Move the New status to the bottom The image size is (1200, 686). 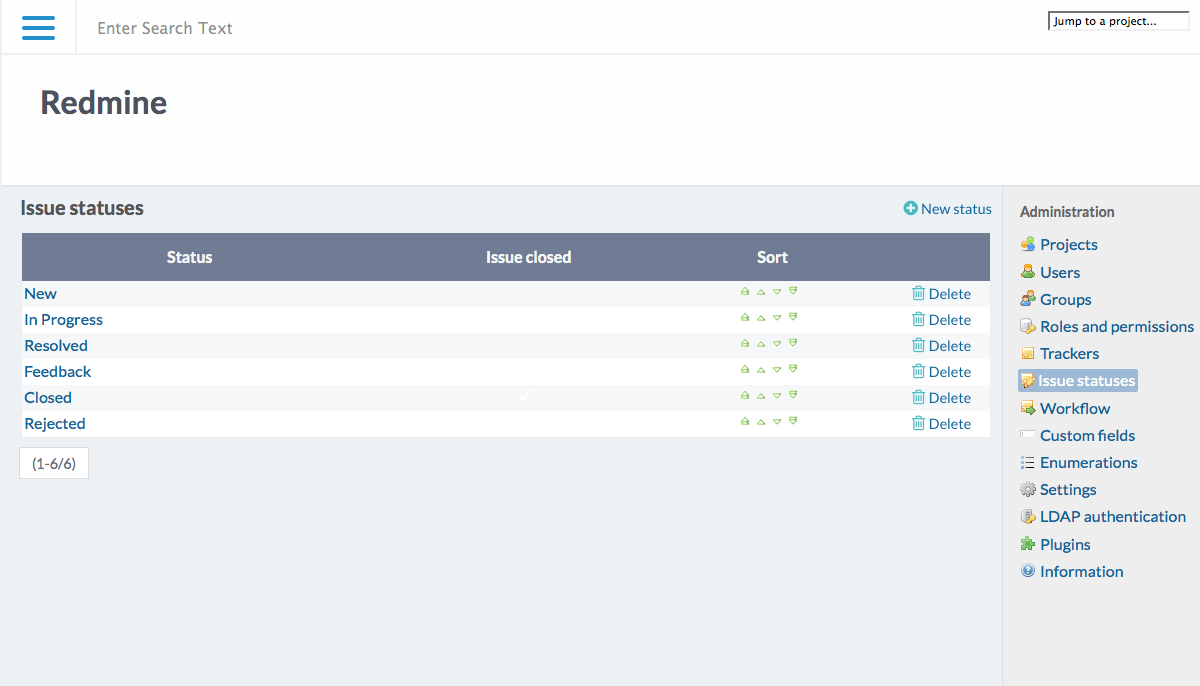793,290
